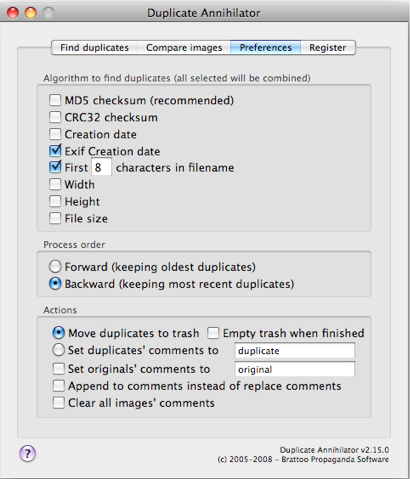Go to the Register tab
Screen dimensions: 410x479
point(328,48)
